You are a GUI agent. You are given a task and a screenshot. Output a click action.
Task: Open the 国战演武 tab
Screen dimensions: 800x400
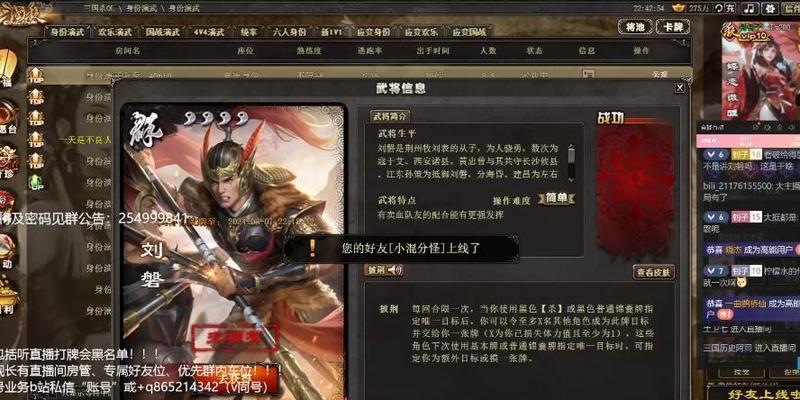[x=163, y=32]
